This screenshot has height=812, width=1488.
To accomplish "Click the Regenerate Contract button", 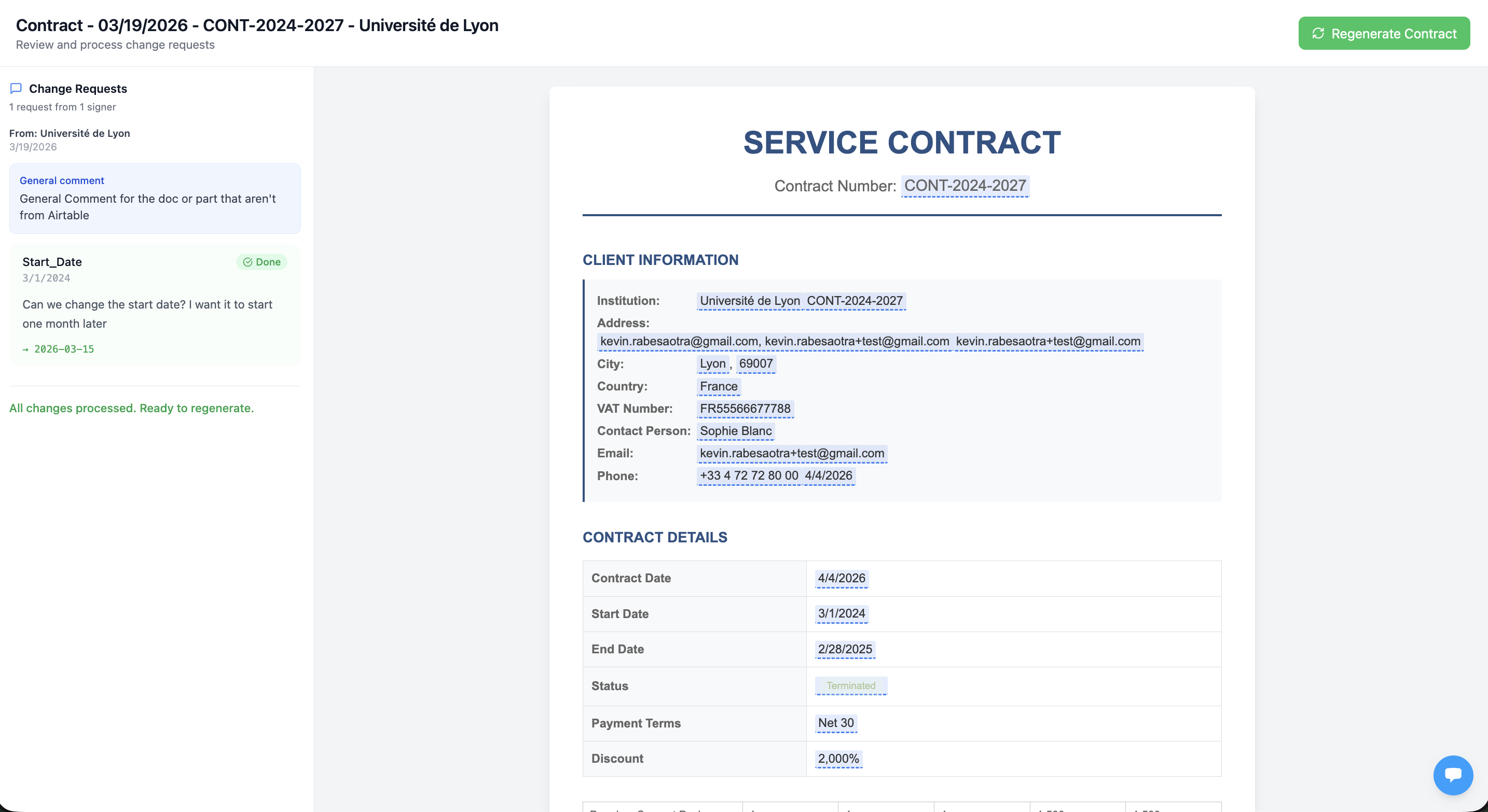I will (1383, 34).
